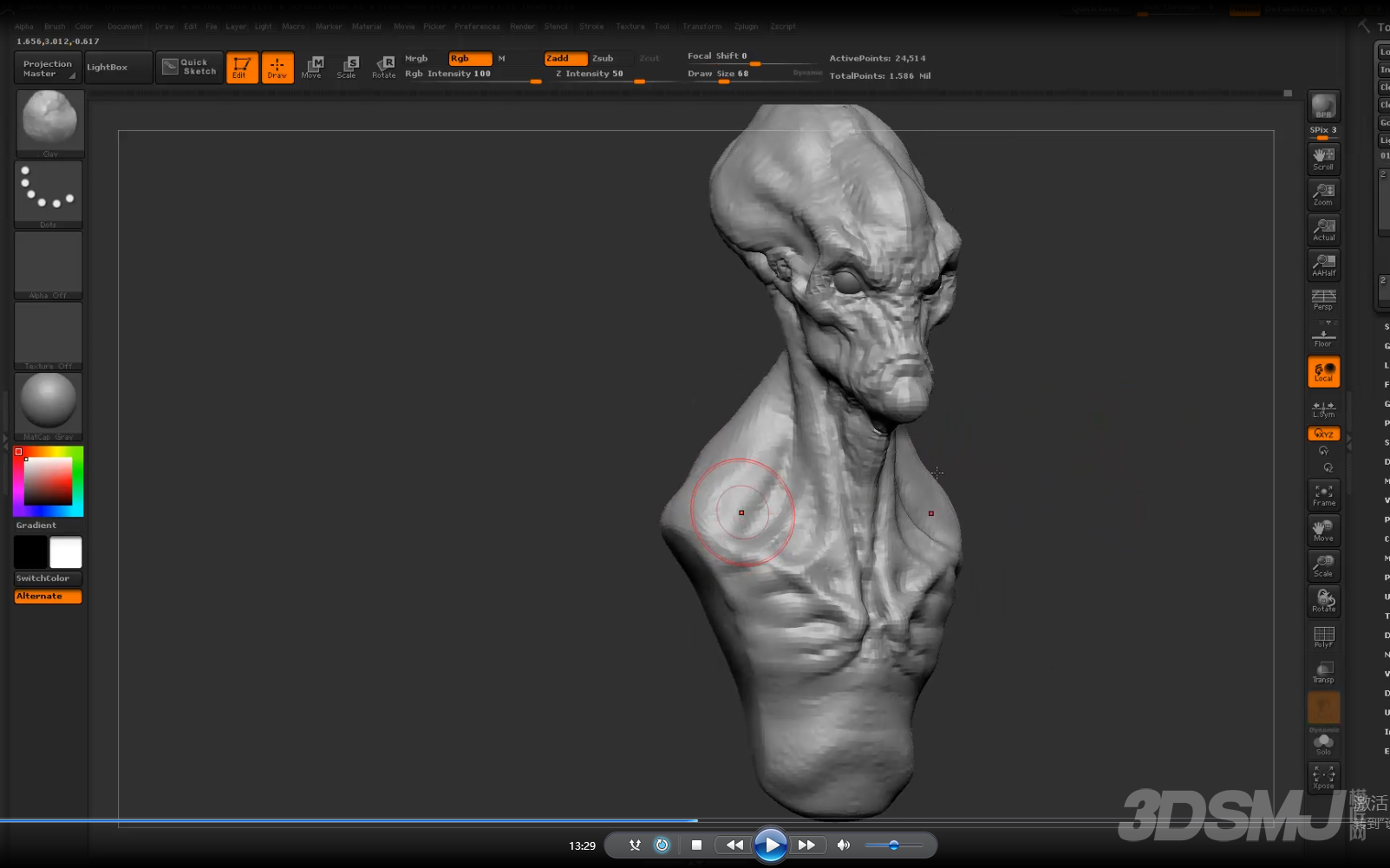Click the Xpose icon

point(1323,778)
